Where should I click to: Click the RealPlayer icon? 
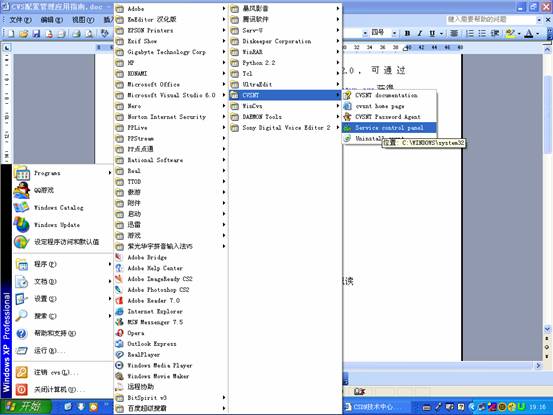(120, 354)
